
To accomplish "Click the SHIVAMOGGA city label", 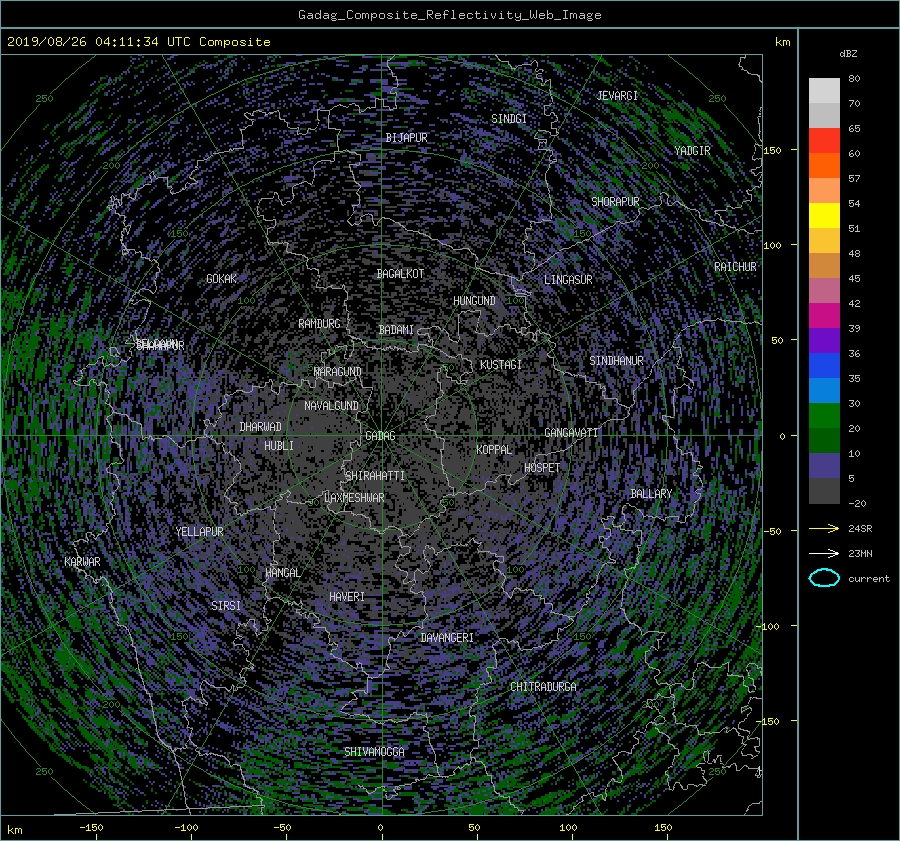I will coord(374,752).
